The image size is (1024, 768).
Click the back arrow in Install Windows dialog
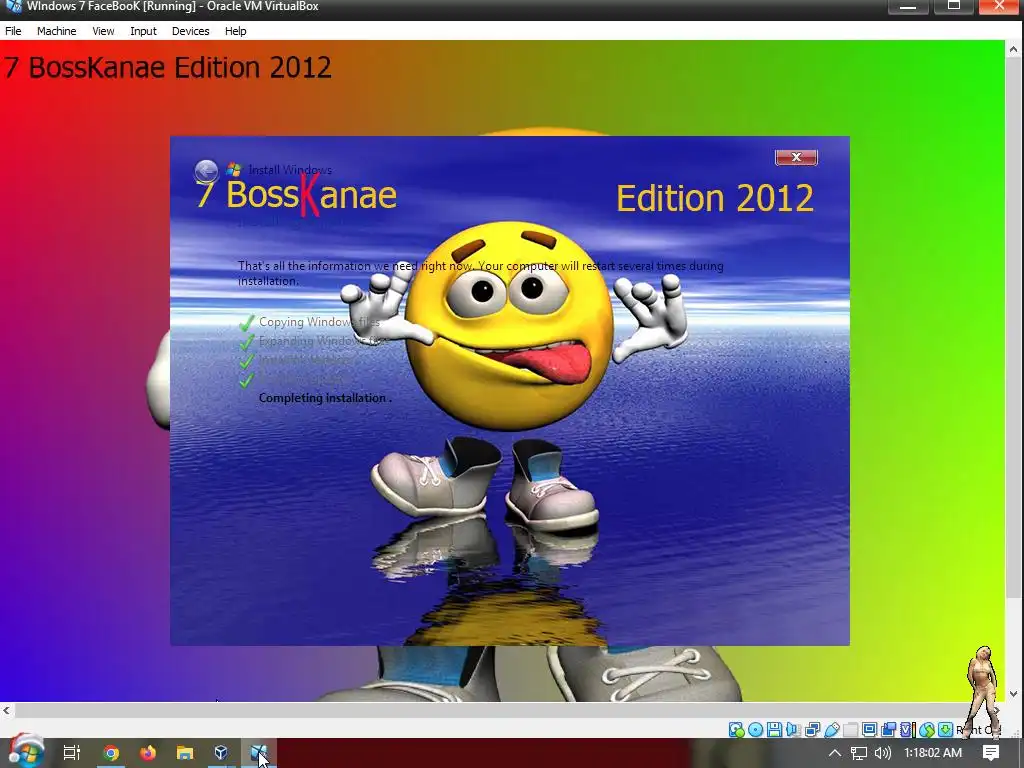point(206,171)
